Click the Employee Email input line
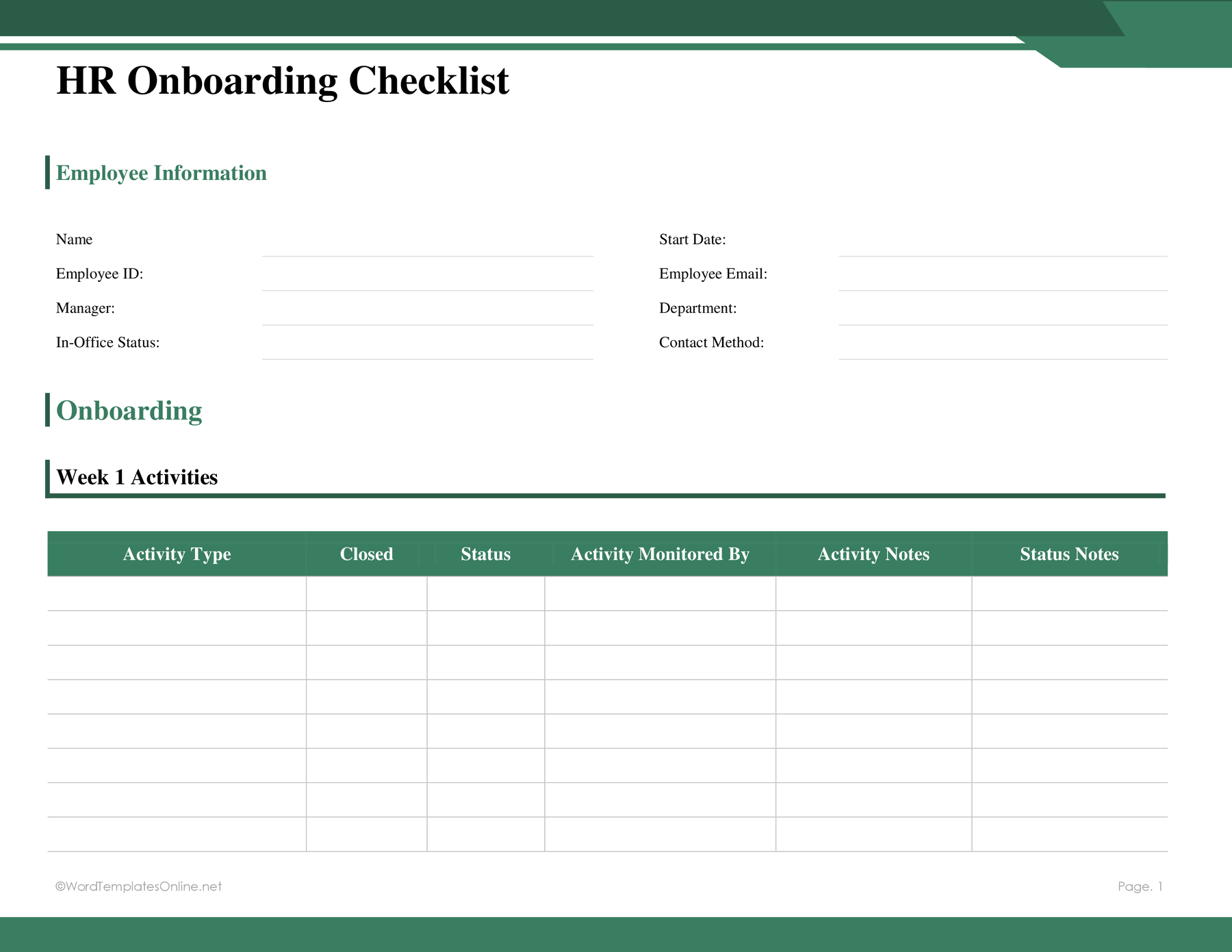 pos(1003,274)
